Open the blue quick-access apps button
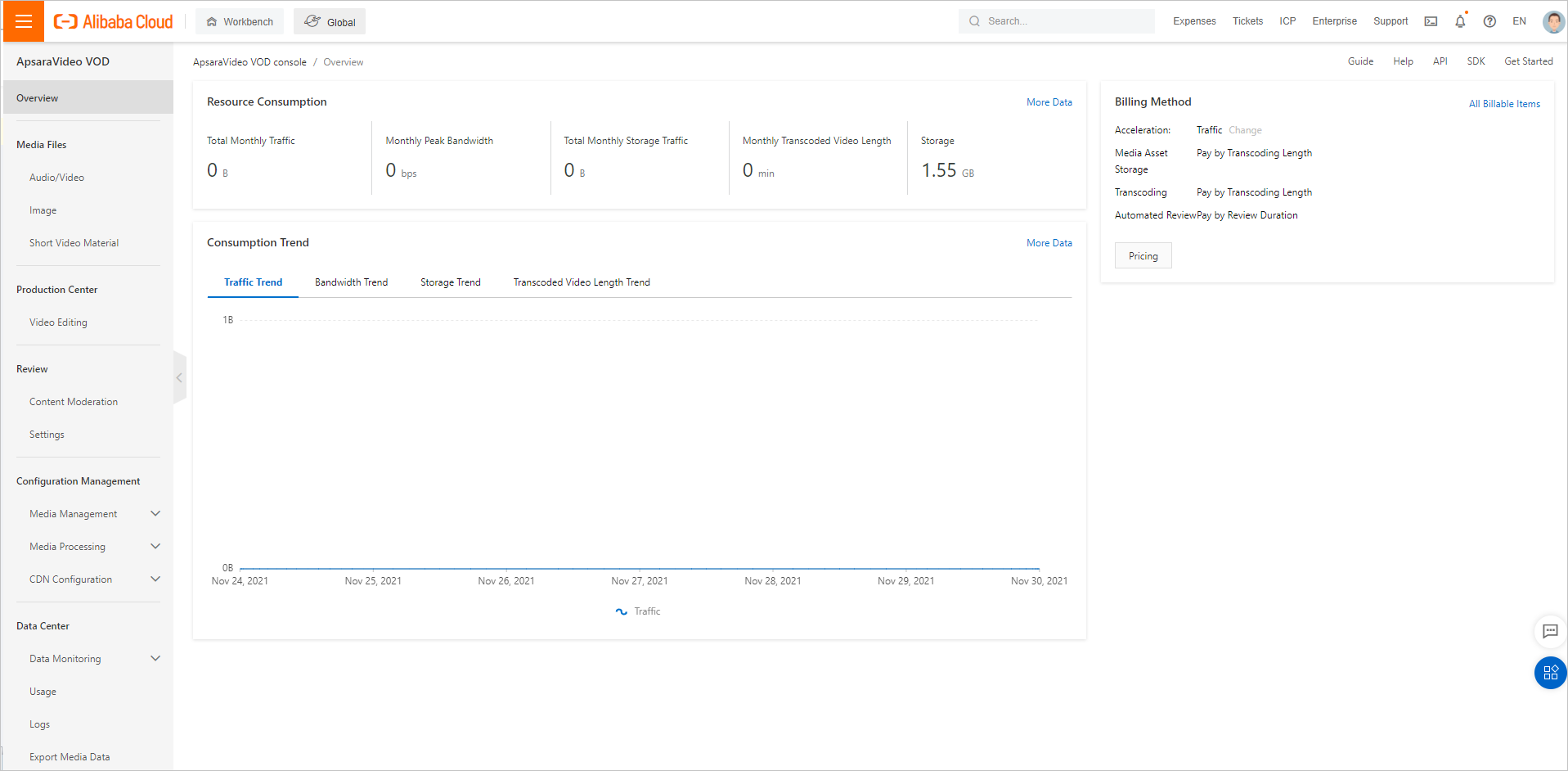The width and height of the screenshot is (1568, 771). [x=1550, y=673]
